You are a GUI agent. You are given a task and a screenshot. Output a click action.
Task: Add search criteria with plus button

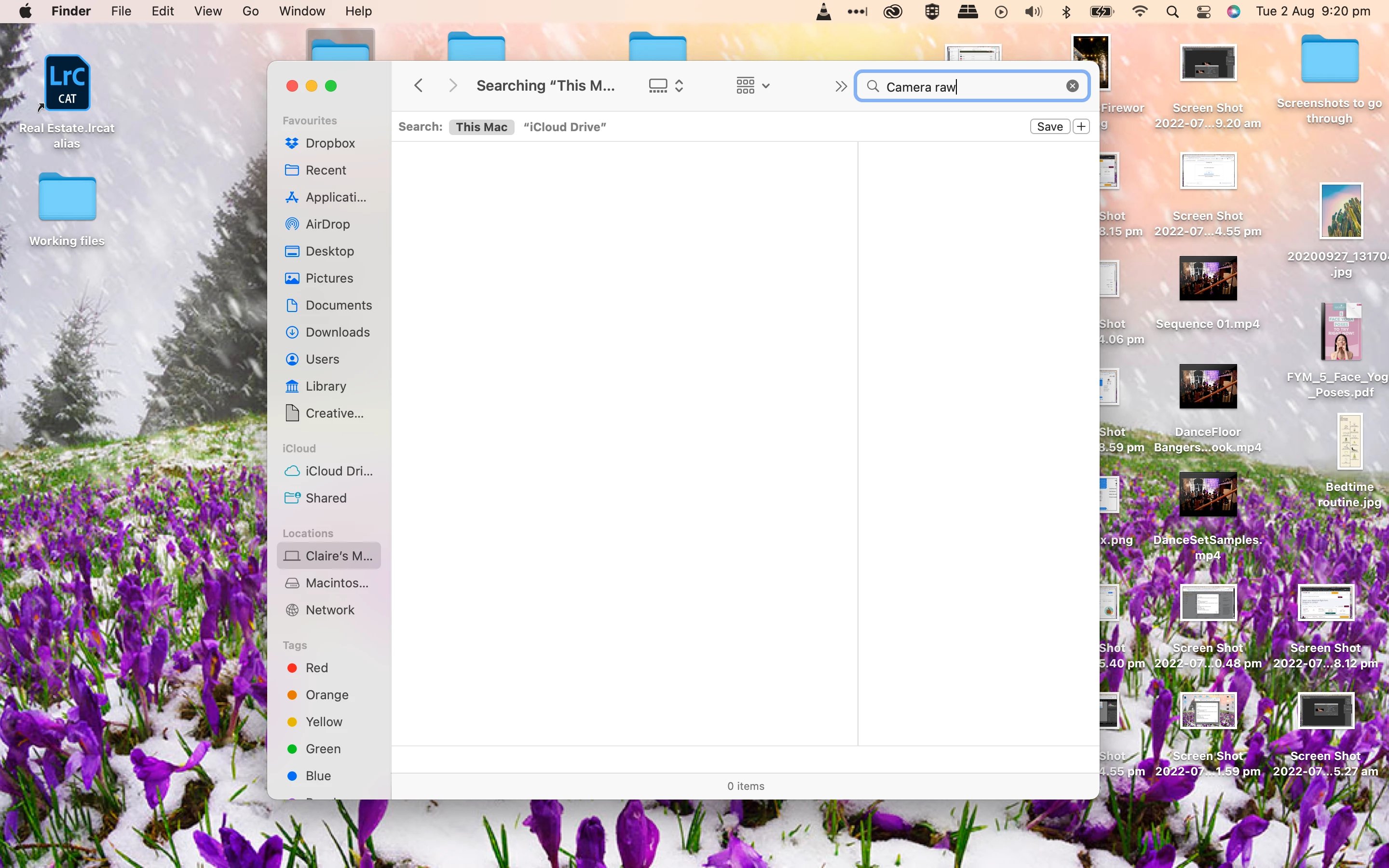pos(1081,127)
